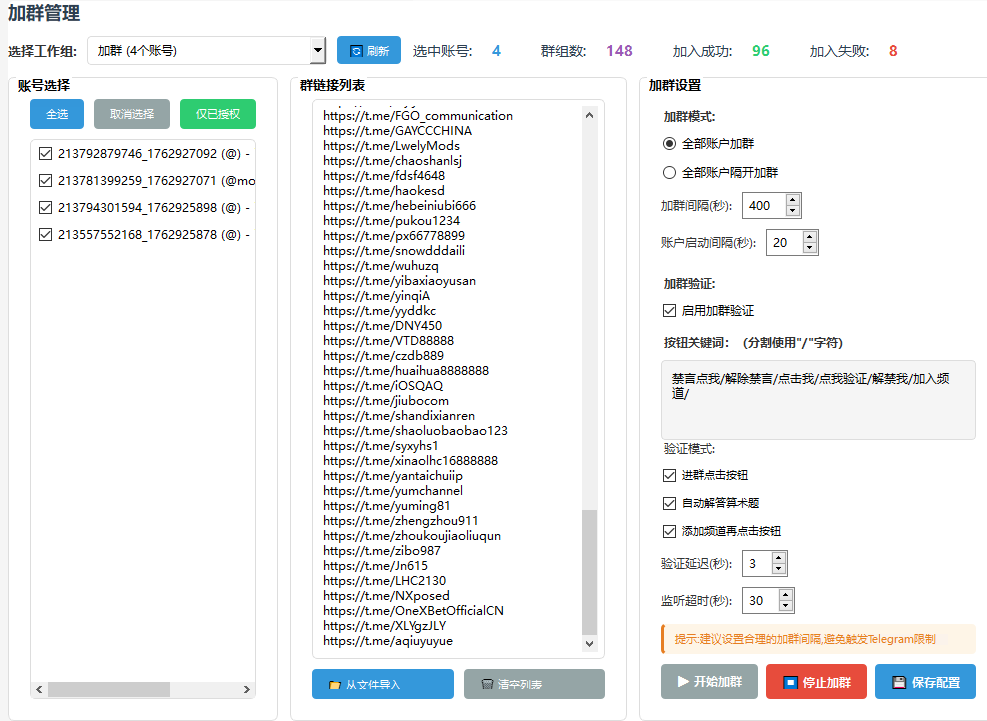Disable the enable join verification checkbox
This screenshot has width=987, height=721.
tap(670, 311)
